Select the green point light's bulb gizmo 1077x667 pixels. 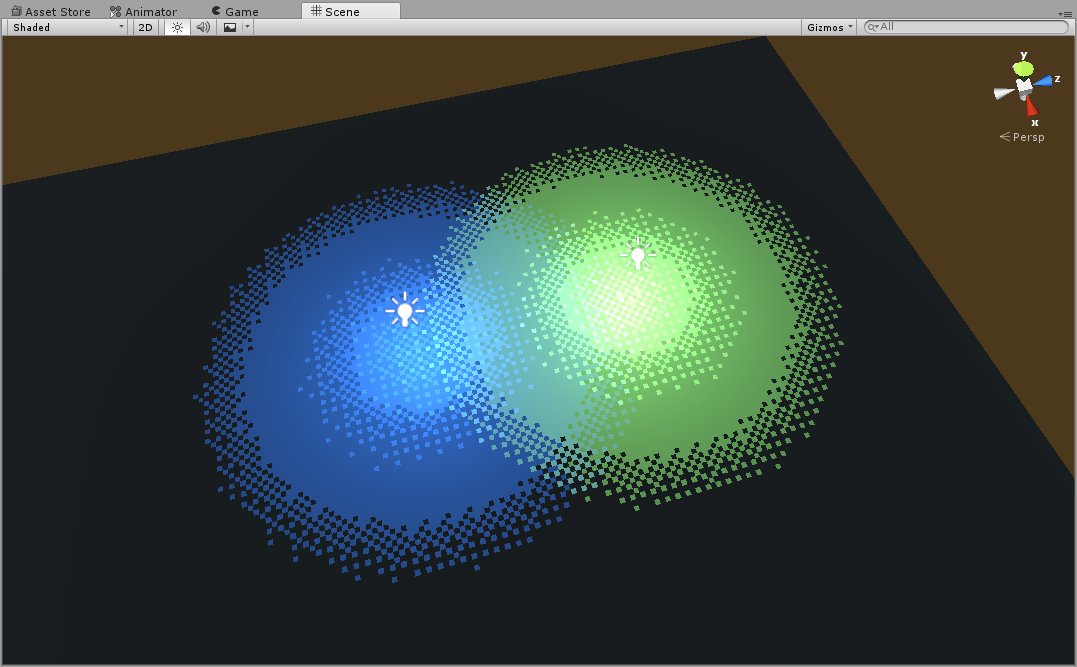[637, 257]
